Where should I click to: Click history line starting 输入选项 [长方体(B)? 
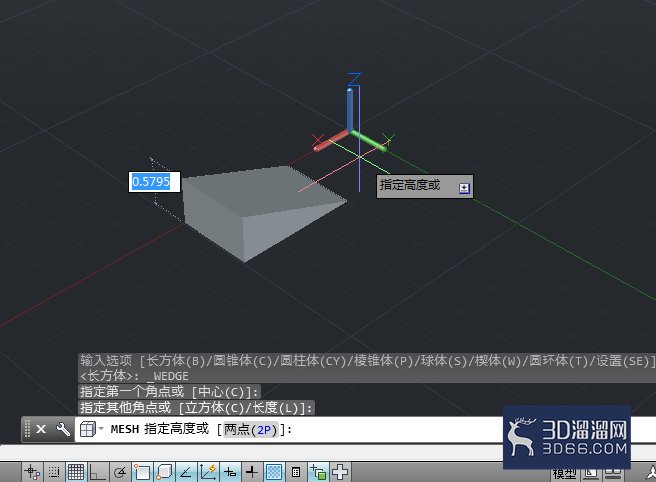[366, 361]
